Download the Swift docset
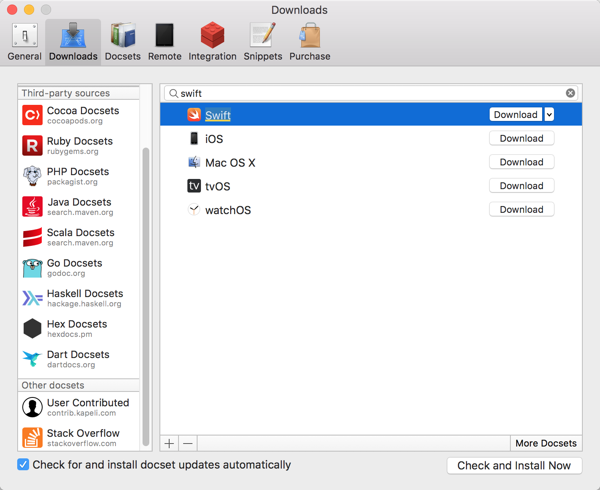The image size is (600, 490). (x=515, y=114)
